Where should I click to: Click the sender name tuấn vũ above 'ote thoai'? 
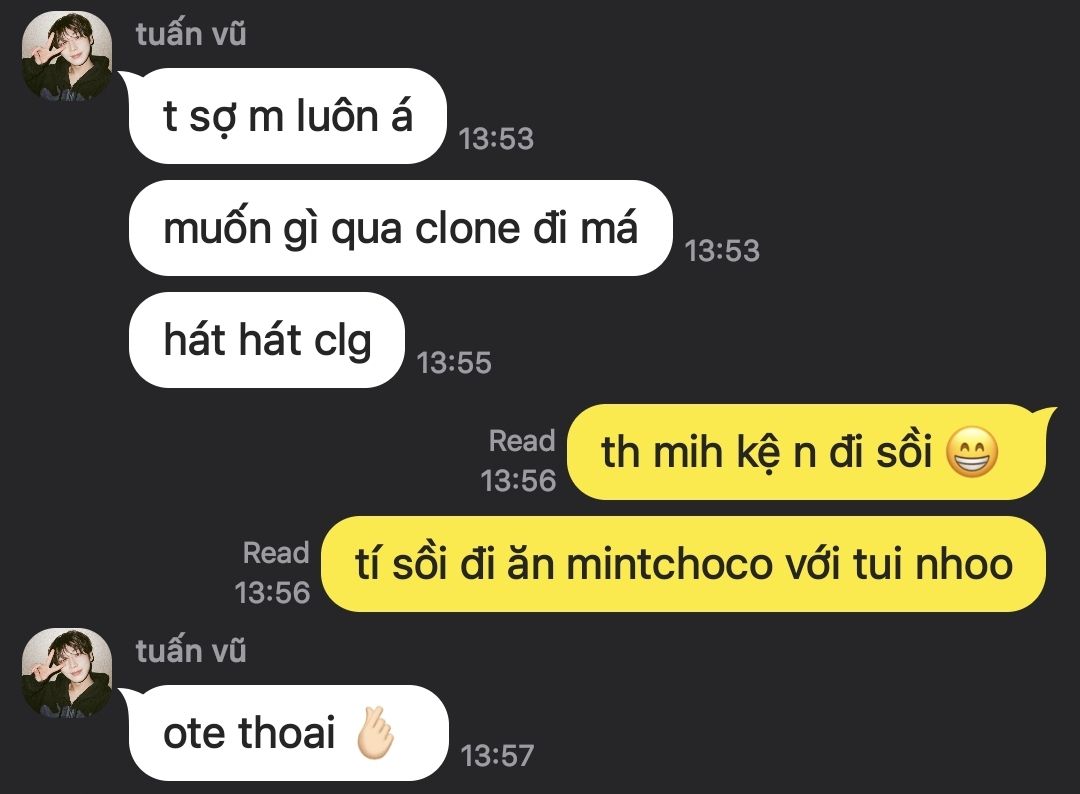pyautogui.click(x=191, y=651)
